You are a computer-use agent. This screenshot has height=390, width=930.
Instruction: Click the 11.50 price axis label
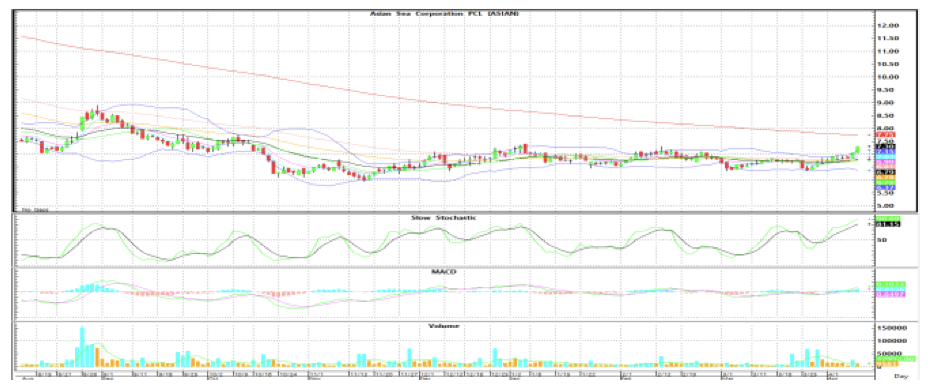point(888,39)
